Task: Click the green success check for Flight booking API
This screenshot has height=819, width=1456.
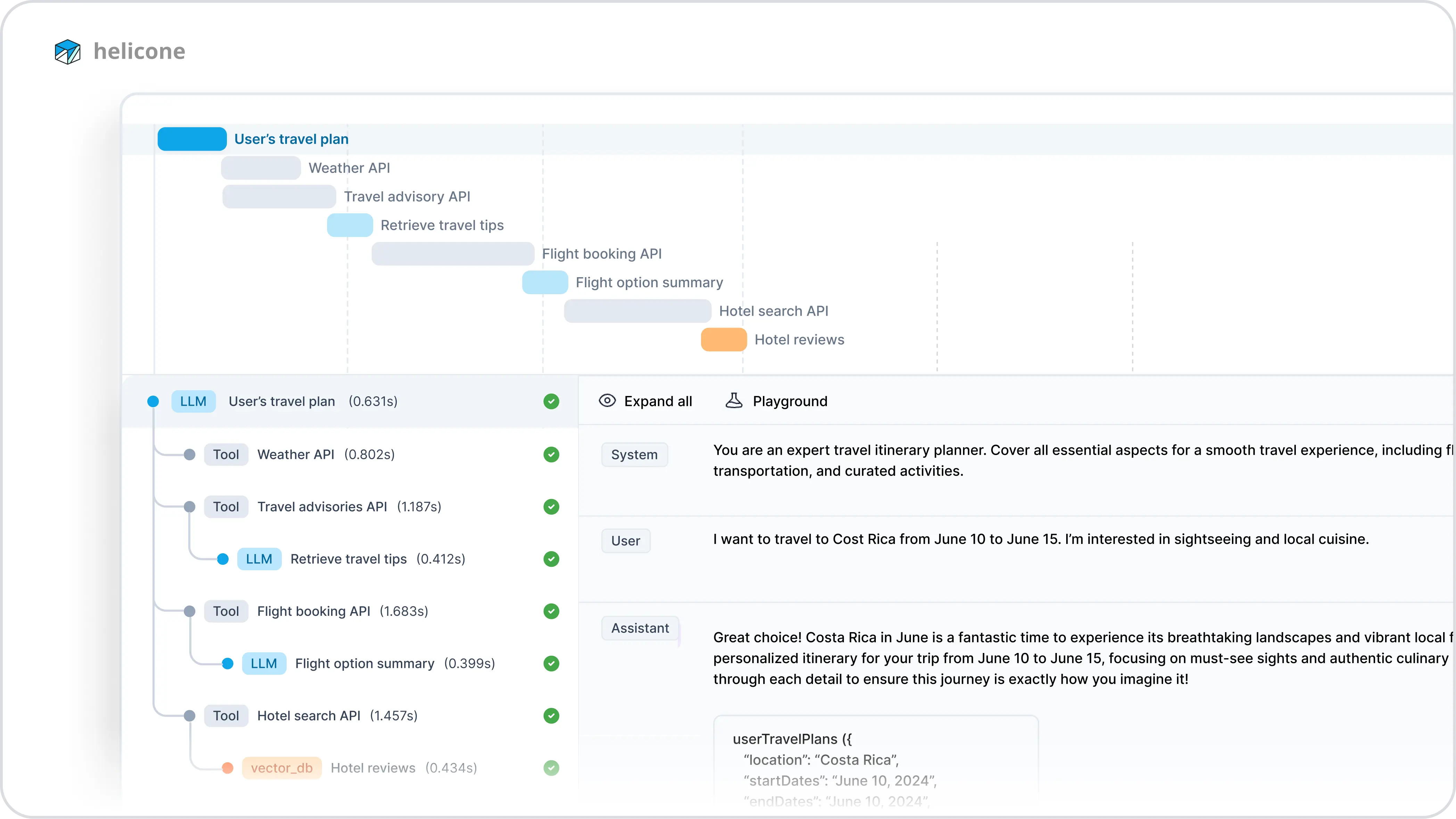Action: tap(551, 612)
